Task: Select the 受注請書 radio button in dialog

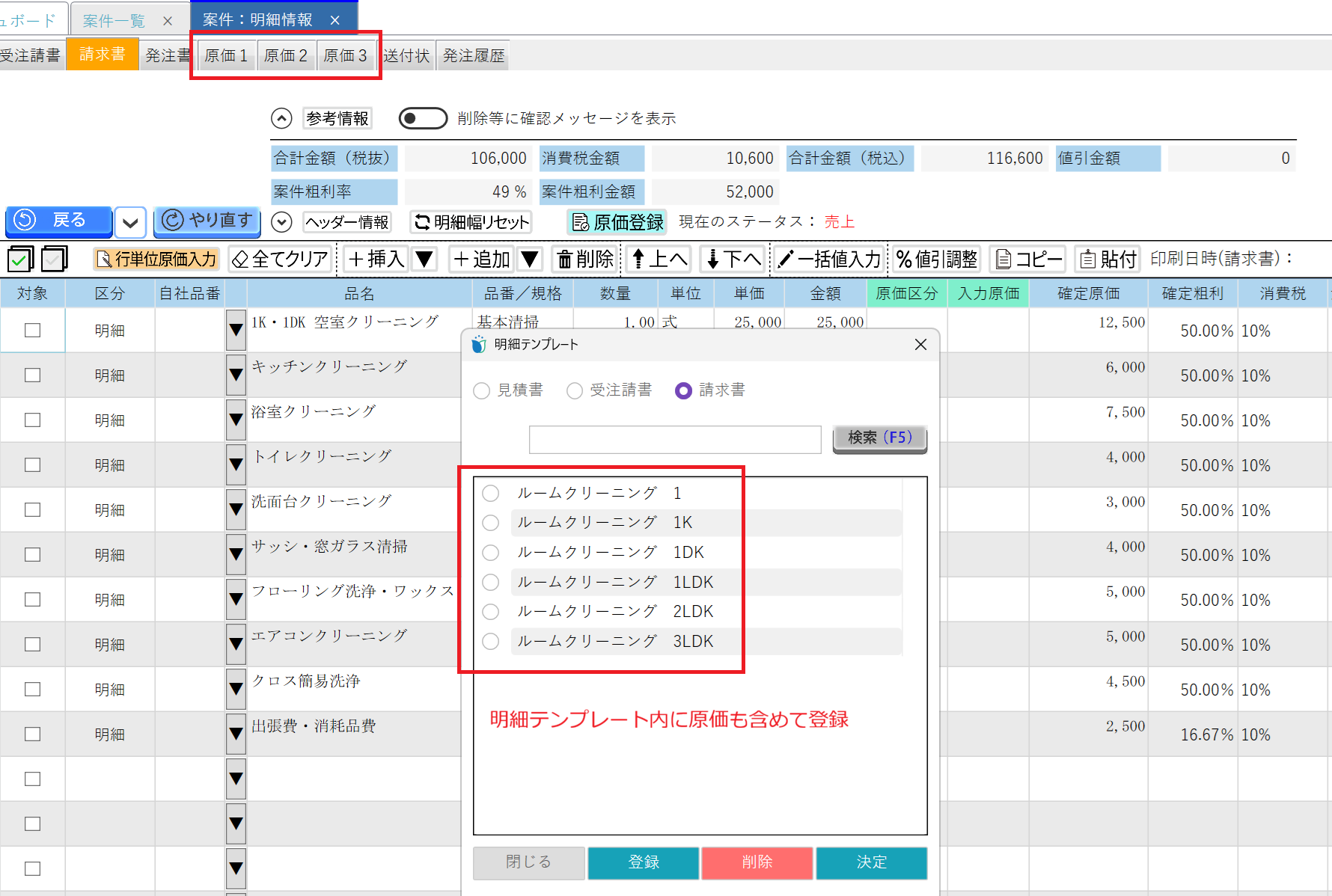Action: pos(575,390)
